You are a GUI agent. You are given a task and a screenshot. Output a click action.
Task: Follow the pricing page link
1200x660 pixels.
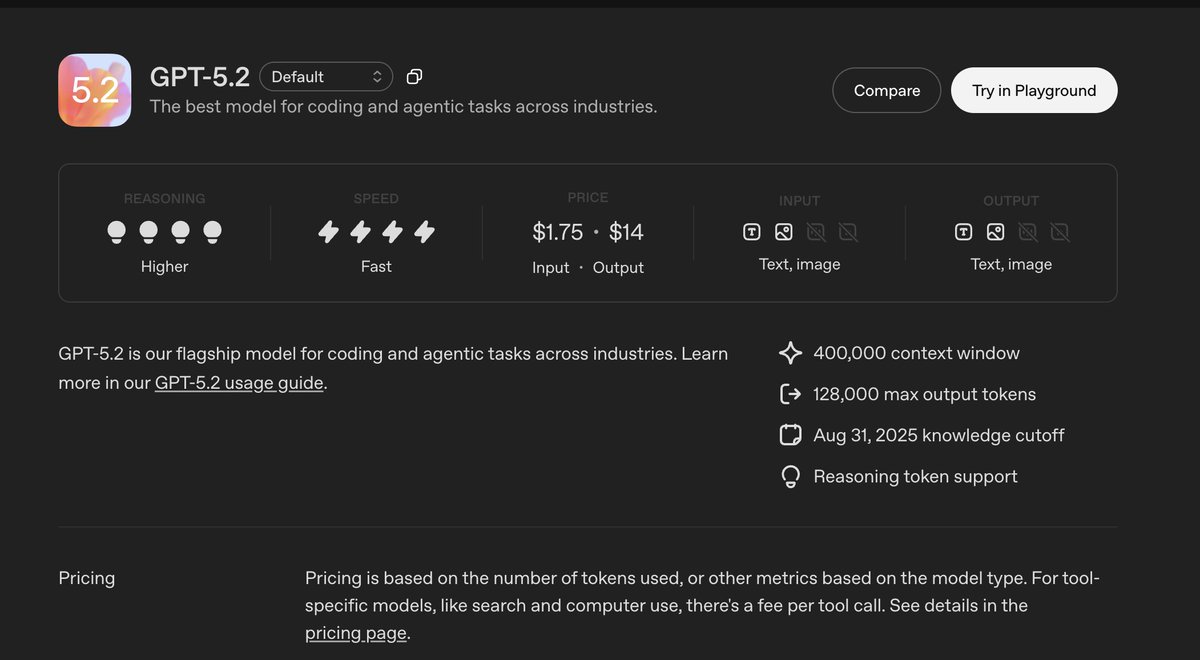(x=356, y=633)
